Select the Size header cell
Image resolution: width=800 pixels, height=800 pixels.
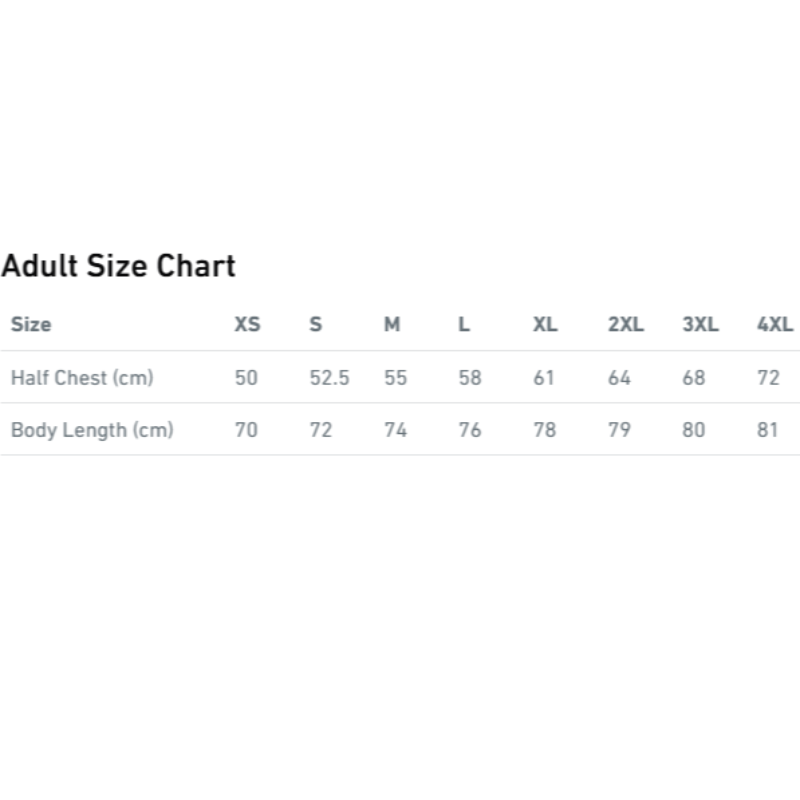(x=31, y=325)
